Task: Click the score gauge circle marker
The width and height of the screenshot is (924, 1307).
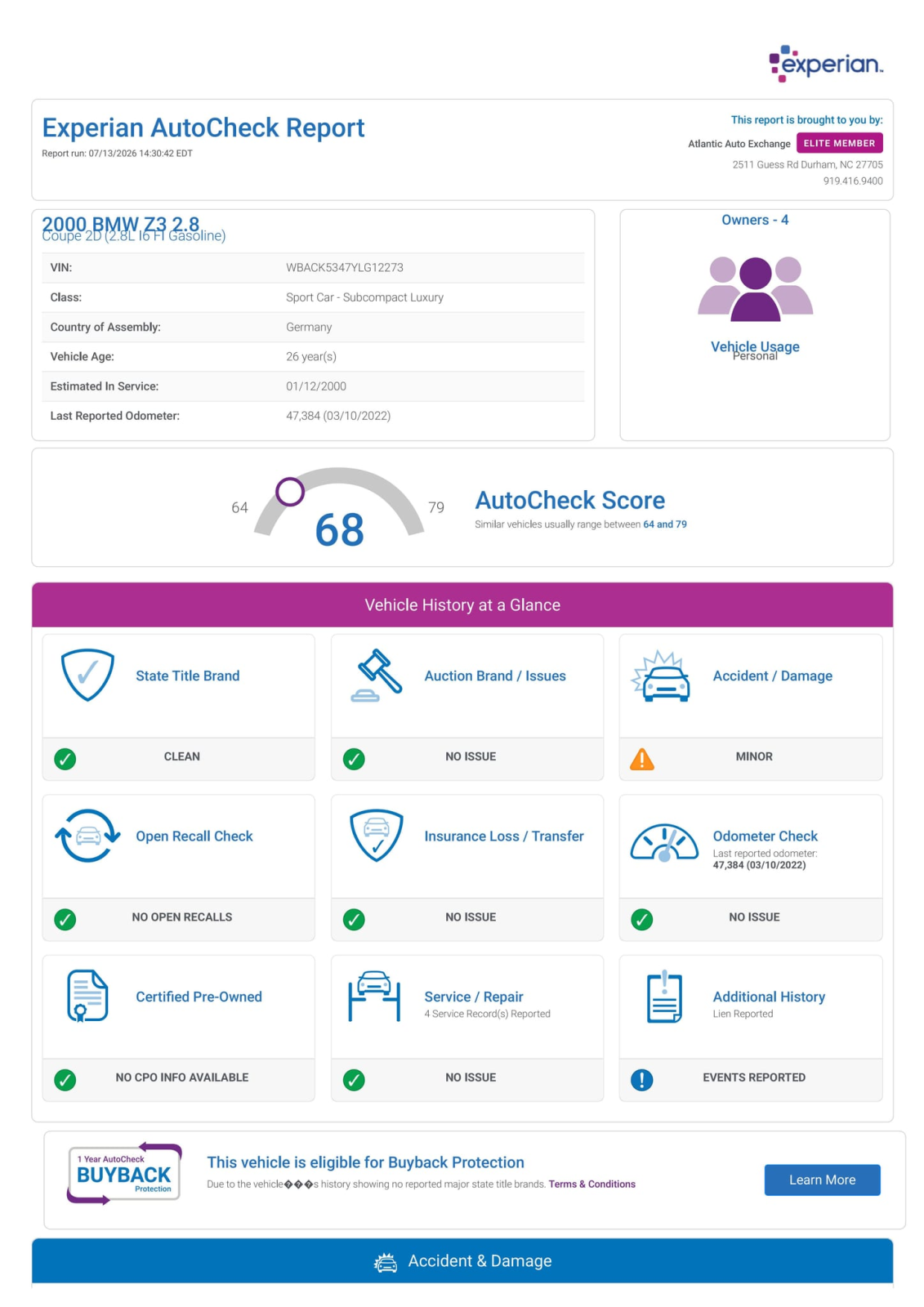Action: point(290,492)
